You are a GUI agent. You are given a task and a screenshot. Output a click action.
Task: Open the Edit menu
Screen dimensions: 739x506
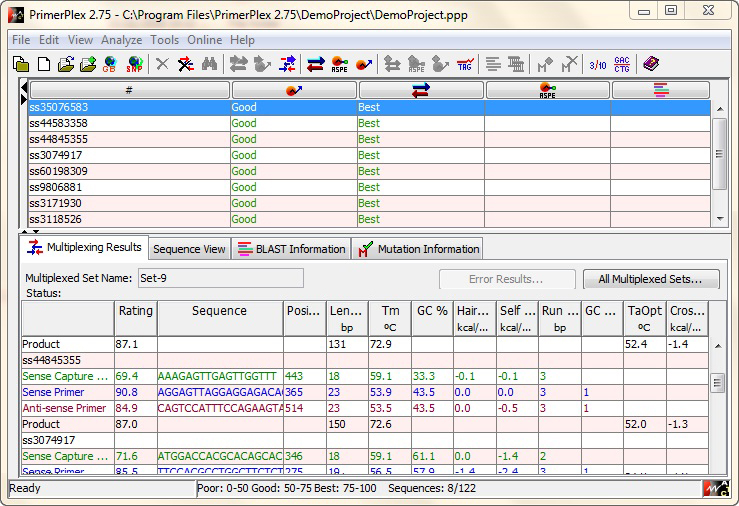click(x=49, y=40)
